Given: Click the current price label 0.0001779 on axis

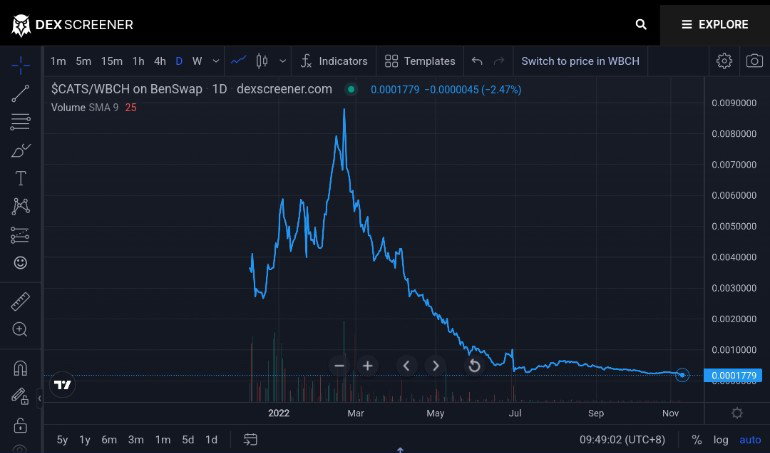Looking at the screenshot, I should click(733, 375).
